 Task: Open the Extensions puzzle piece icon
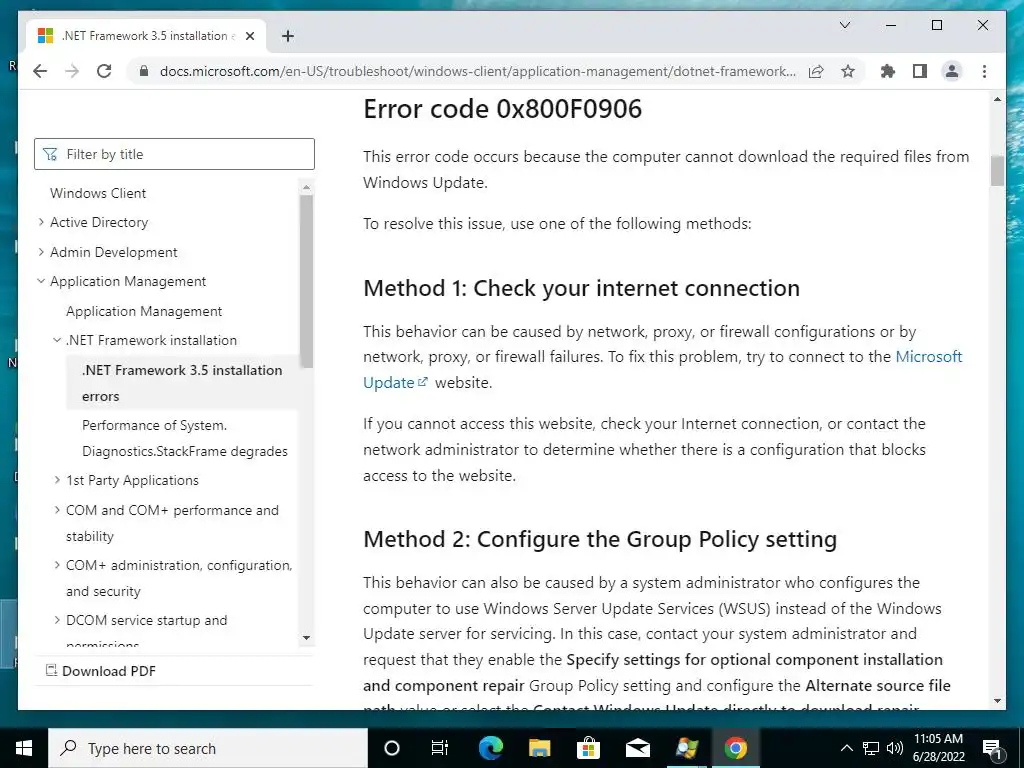(888, 71)
